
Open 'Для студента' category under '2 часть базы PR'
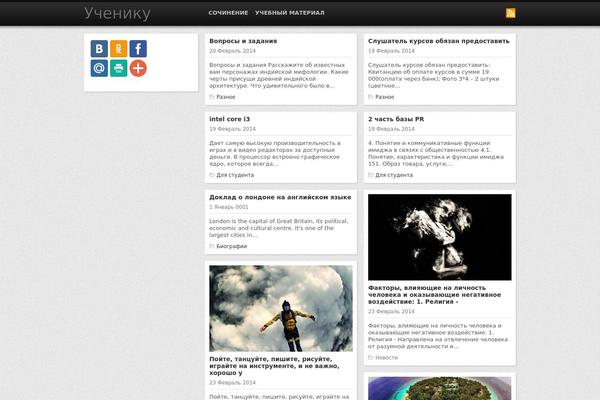tap(394, 175)
